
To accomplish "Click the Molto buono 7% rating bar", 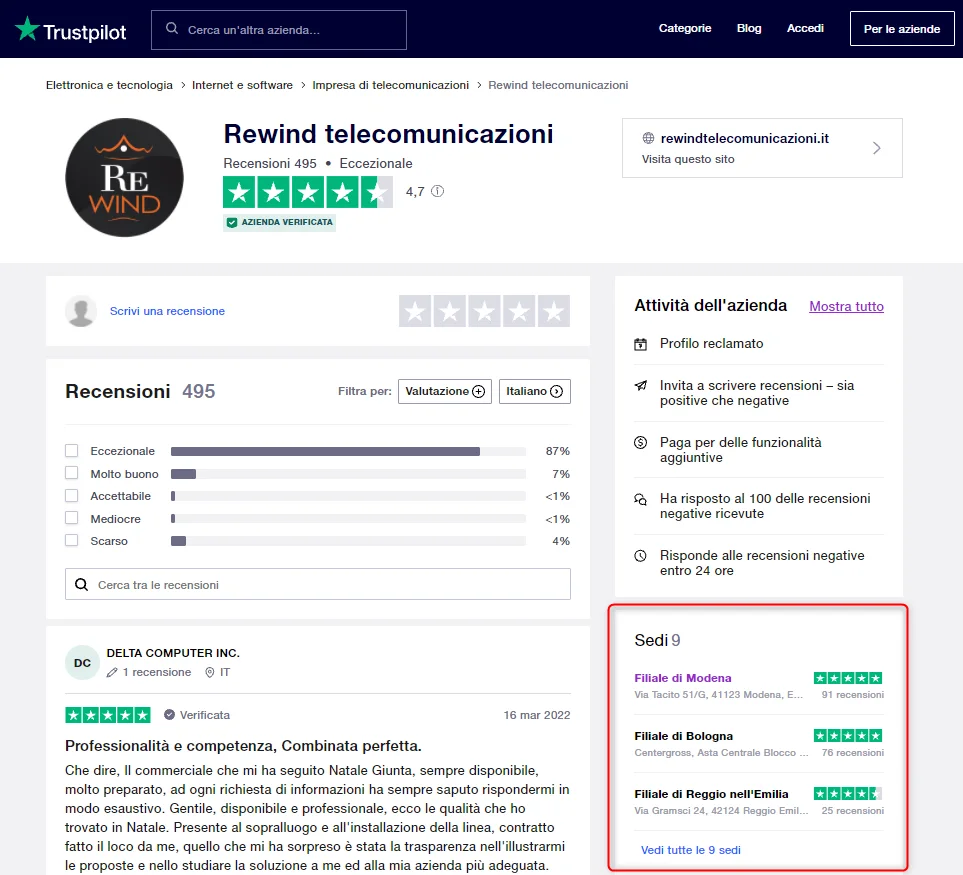I will [348, 474].
